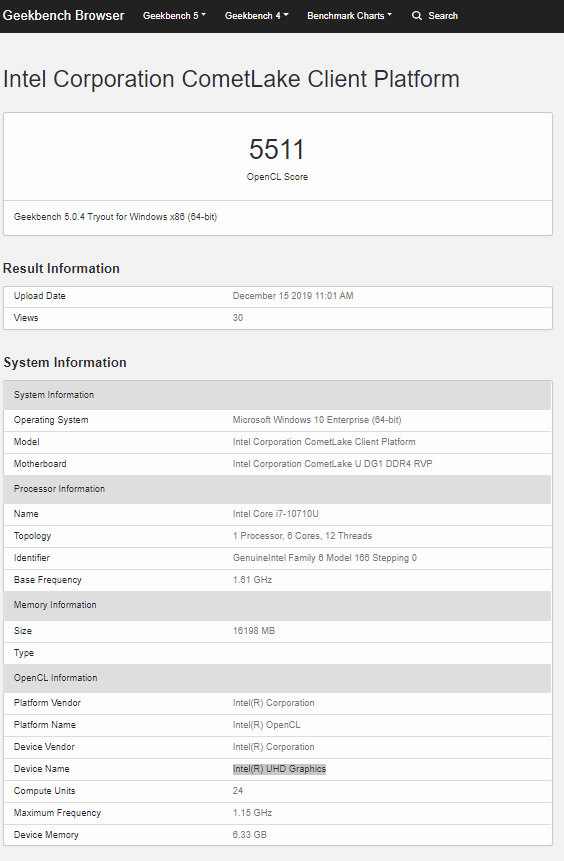Go to Geekbench Browser home link
Screen dimensions: 564x861
(64, 15)
